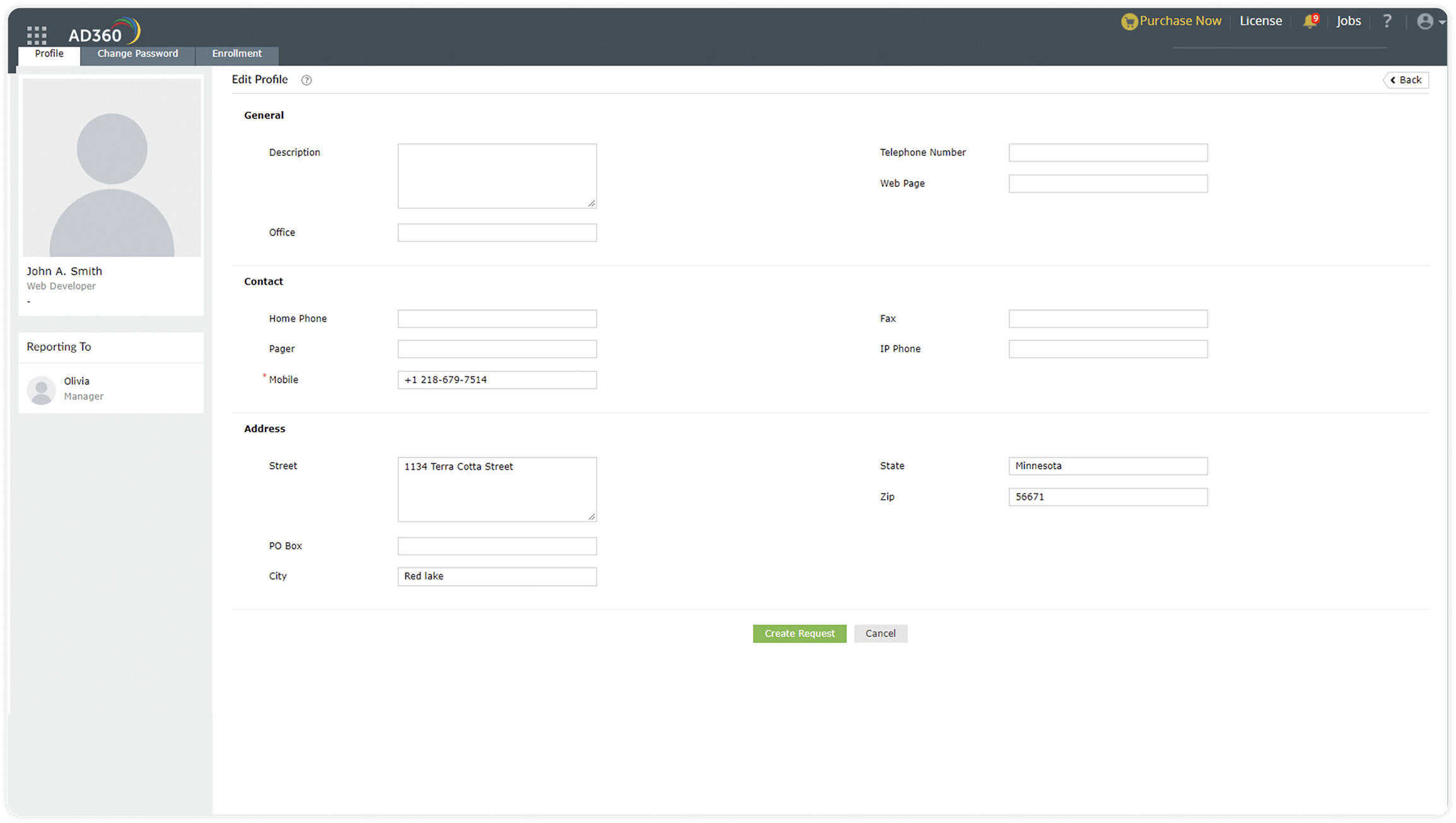The image size is (1456, 823).
Task: Open the apps grid launcher icon
Action: click(37, 35)
